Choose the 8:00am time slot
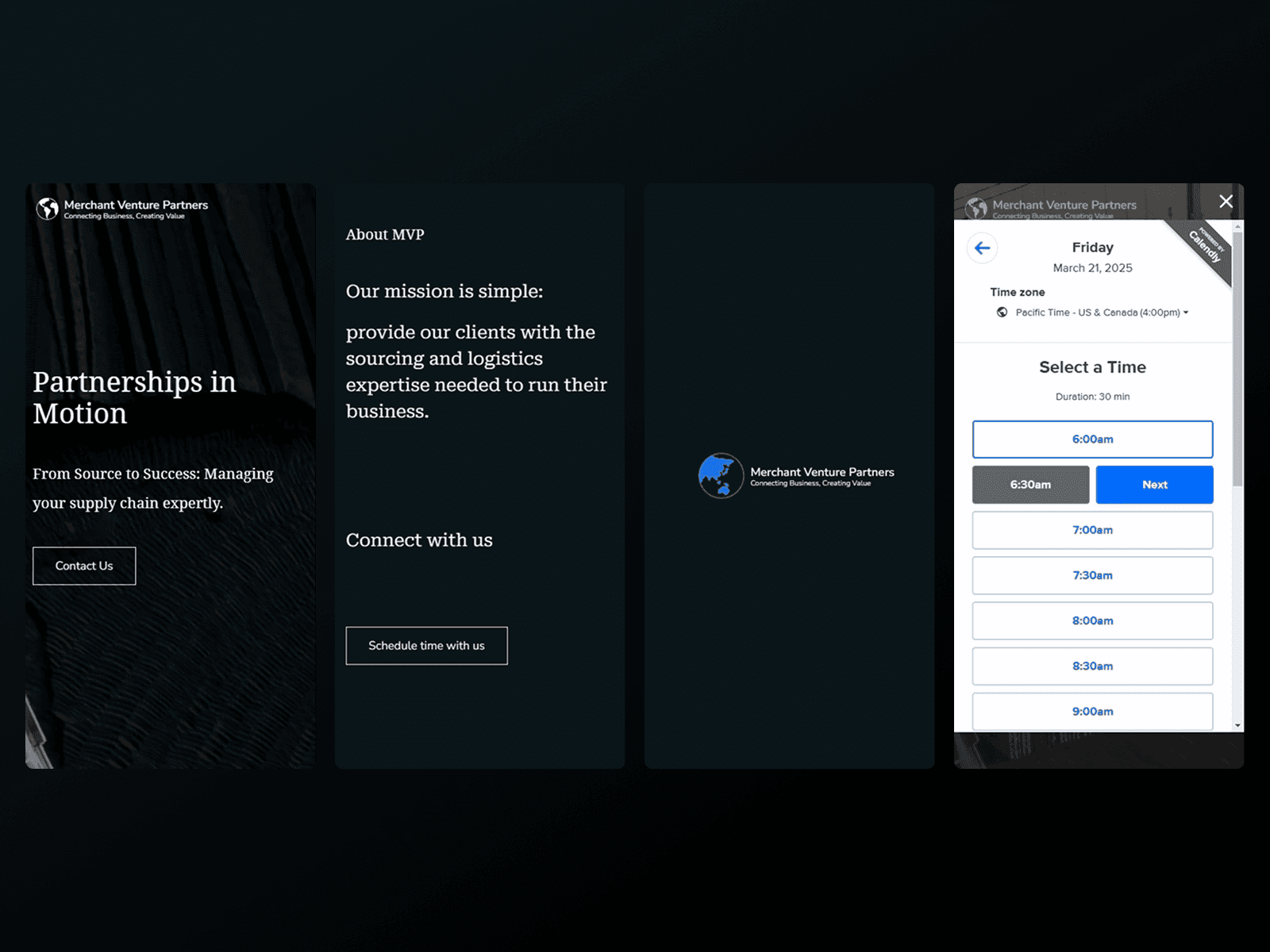 coord(1092,620)
